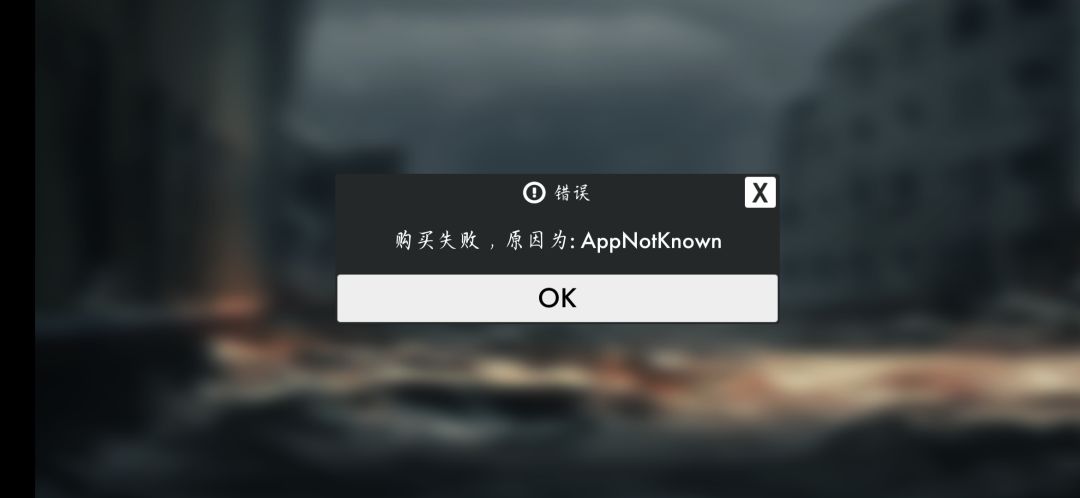Dismiss the error dialog with OK
Screen dimensions: 1080x498
coord(557,298)
